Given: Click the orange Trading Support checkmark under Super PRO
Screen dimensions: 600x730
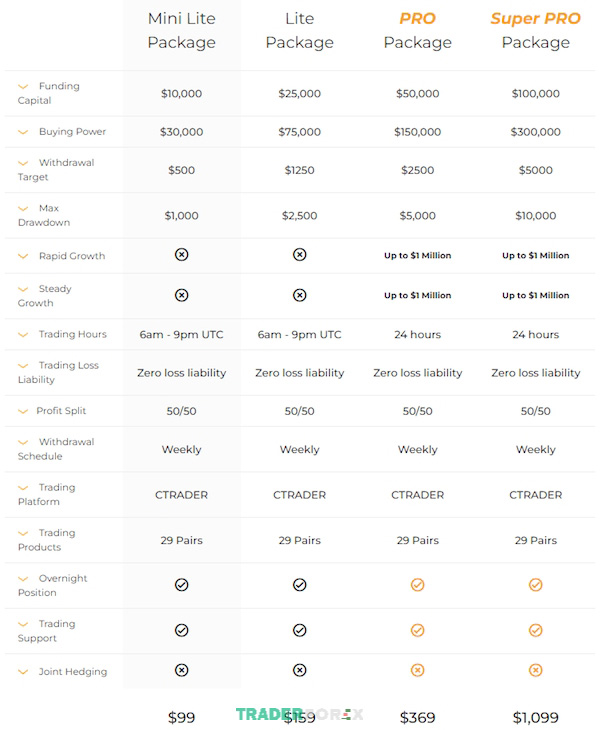Looking at the screenshot, I should (536, 630).
